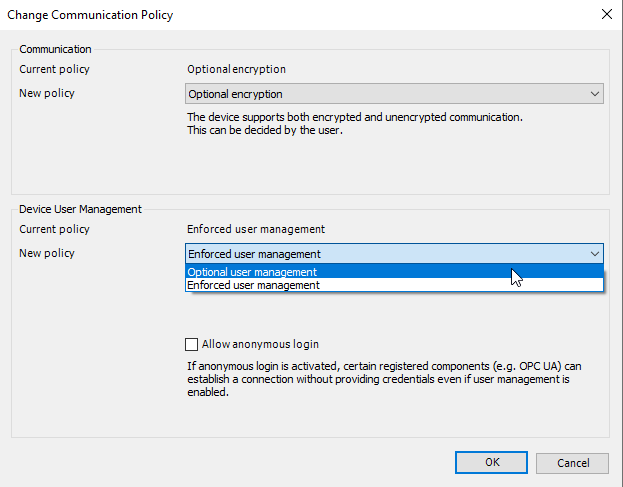Screen dimensions: 623x487
Task: Click the current policy value Optional encryption
Action: 236,69
